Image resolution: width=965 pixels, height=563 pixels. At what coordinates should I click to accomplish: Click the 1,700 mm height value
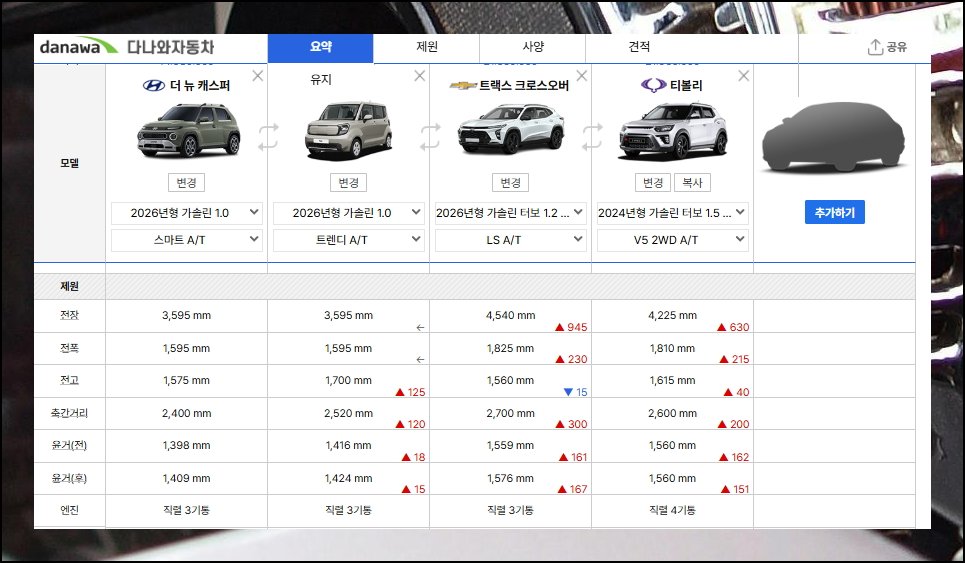(348, 380)
